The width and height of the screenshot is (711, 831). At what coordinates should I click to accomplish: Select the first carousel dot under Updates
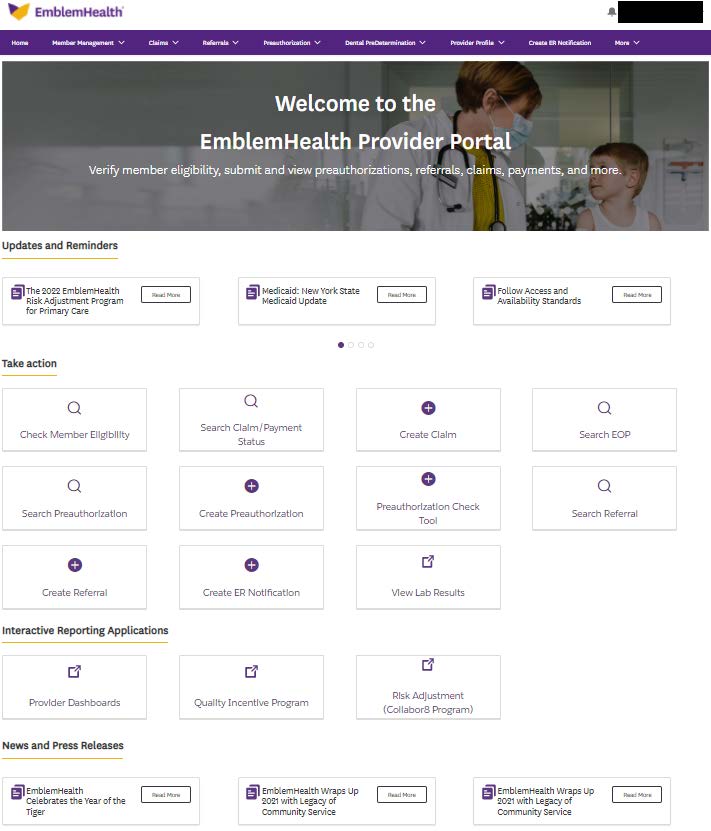coord(341,345)
